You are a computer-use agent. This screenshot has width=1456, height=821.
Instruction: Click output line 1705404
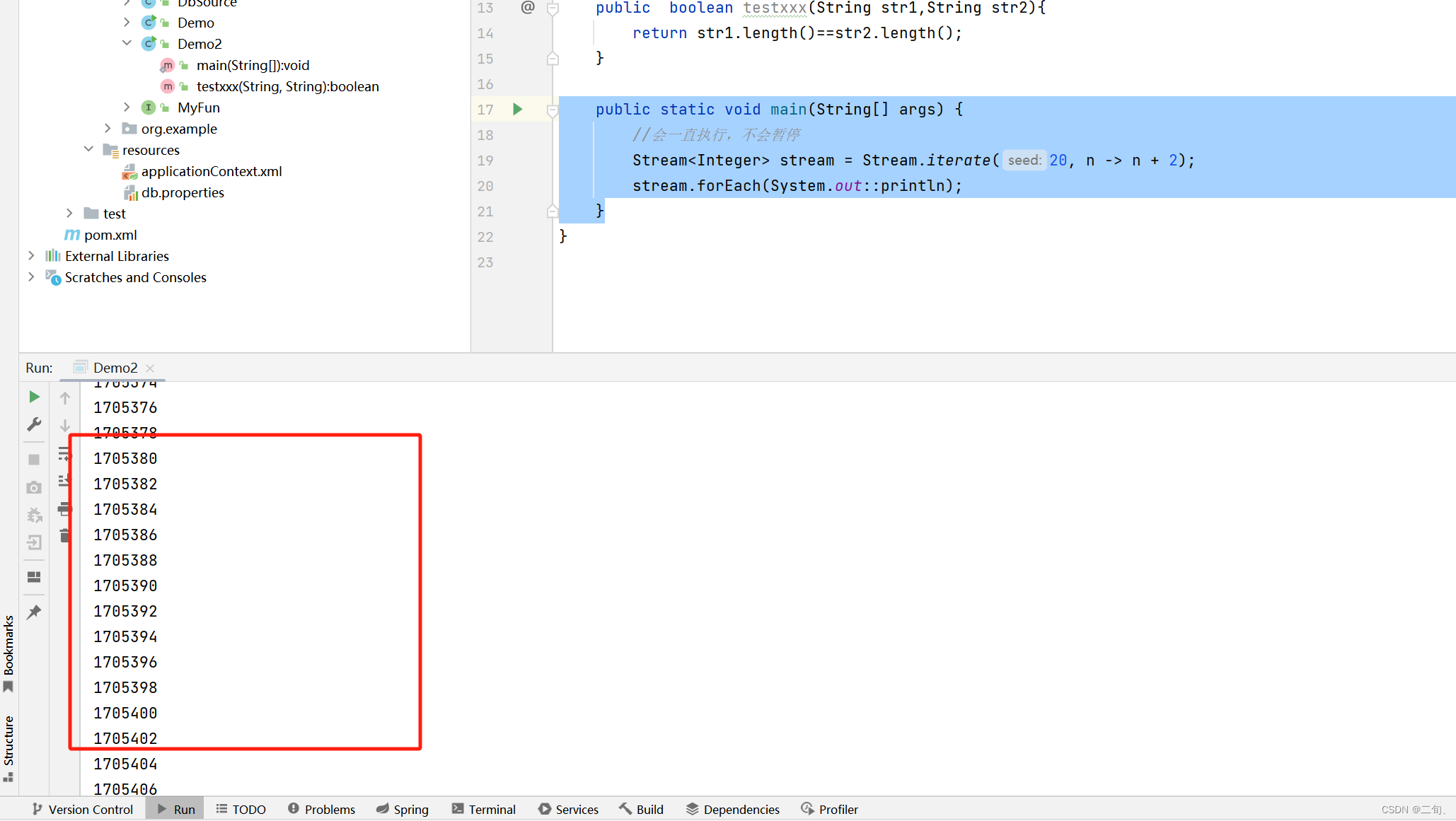(125, 764)
